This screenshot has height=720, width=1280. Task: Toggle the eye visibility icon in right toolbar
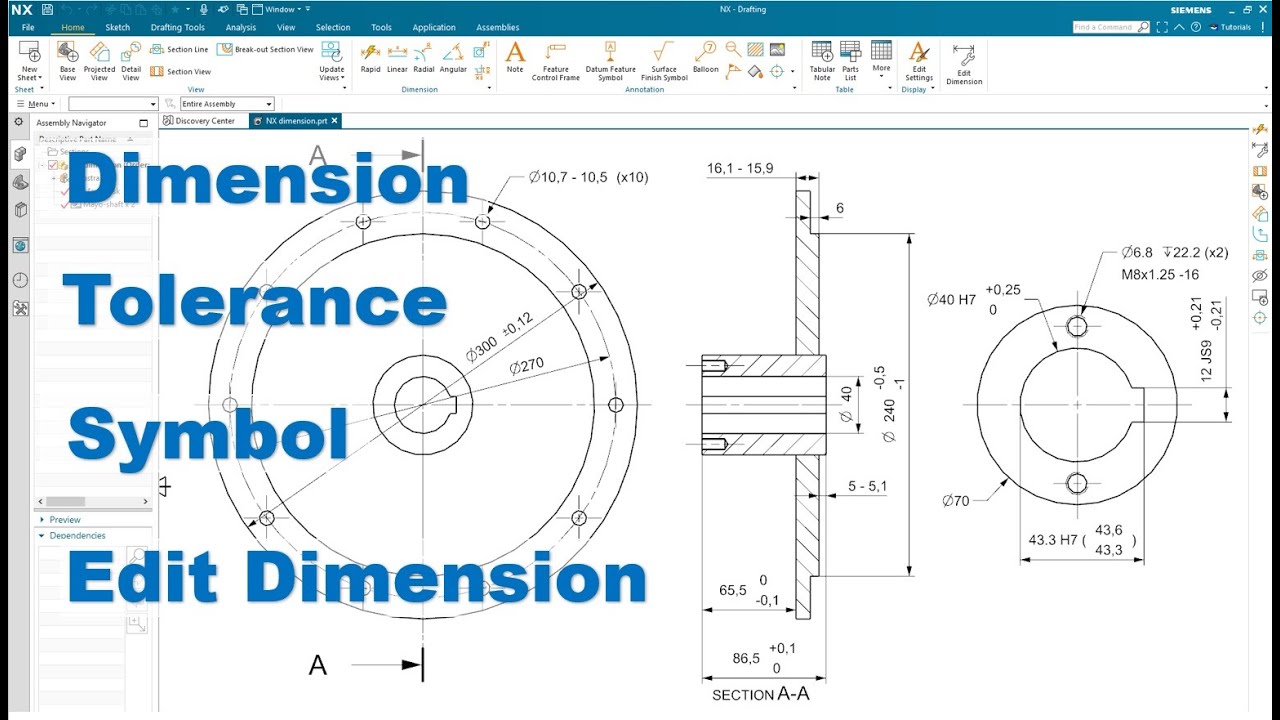click(1259, 275)
